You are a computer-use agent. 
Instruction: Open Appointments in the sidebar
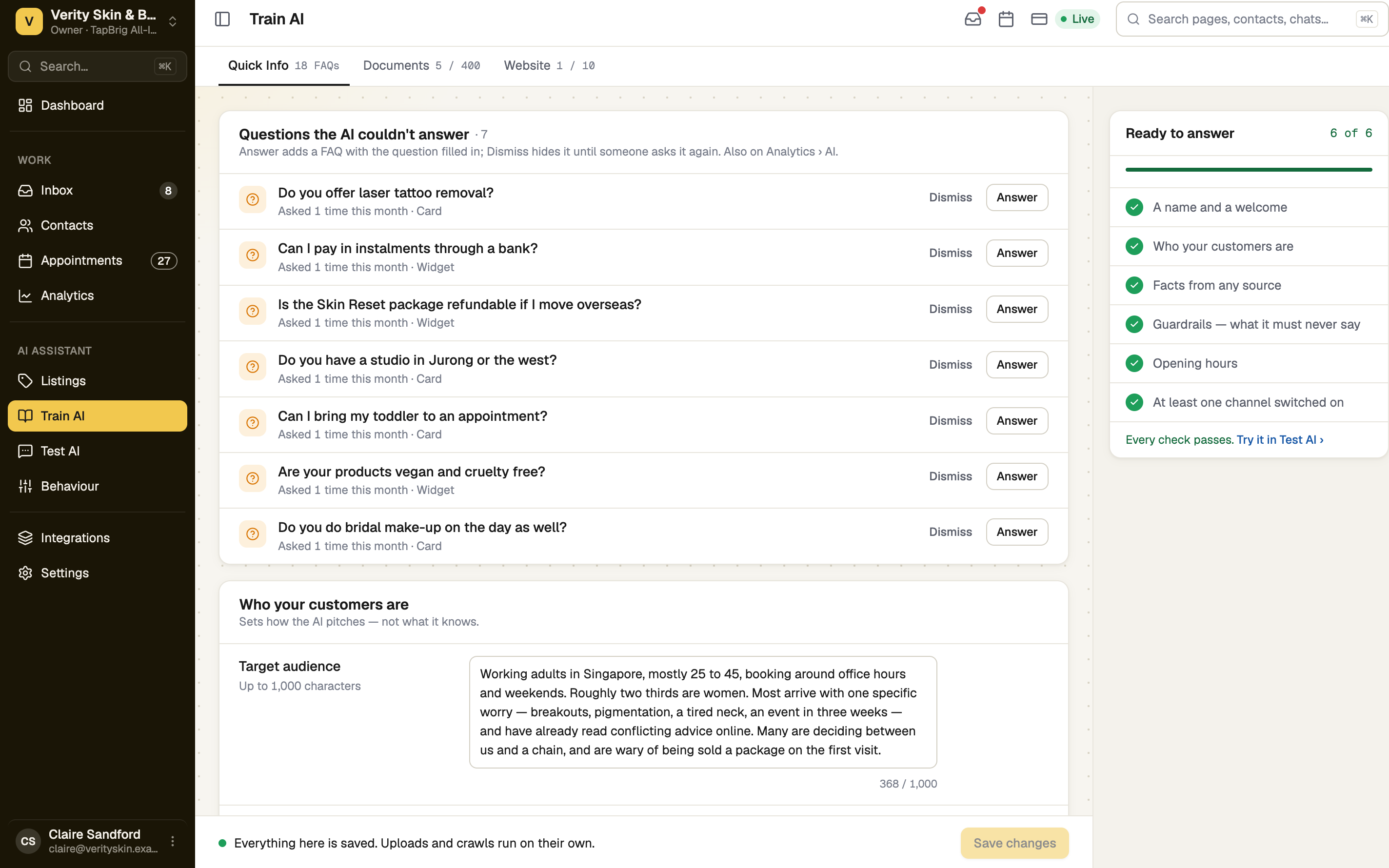pos(97,260)
